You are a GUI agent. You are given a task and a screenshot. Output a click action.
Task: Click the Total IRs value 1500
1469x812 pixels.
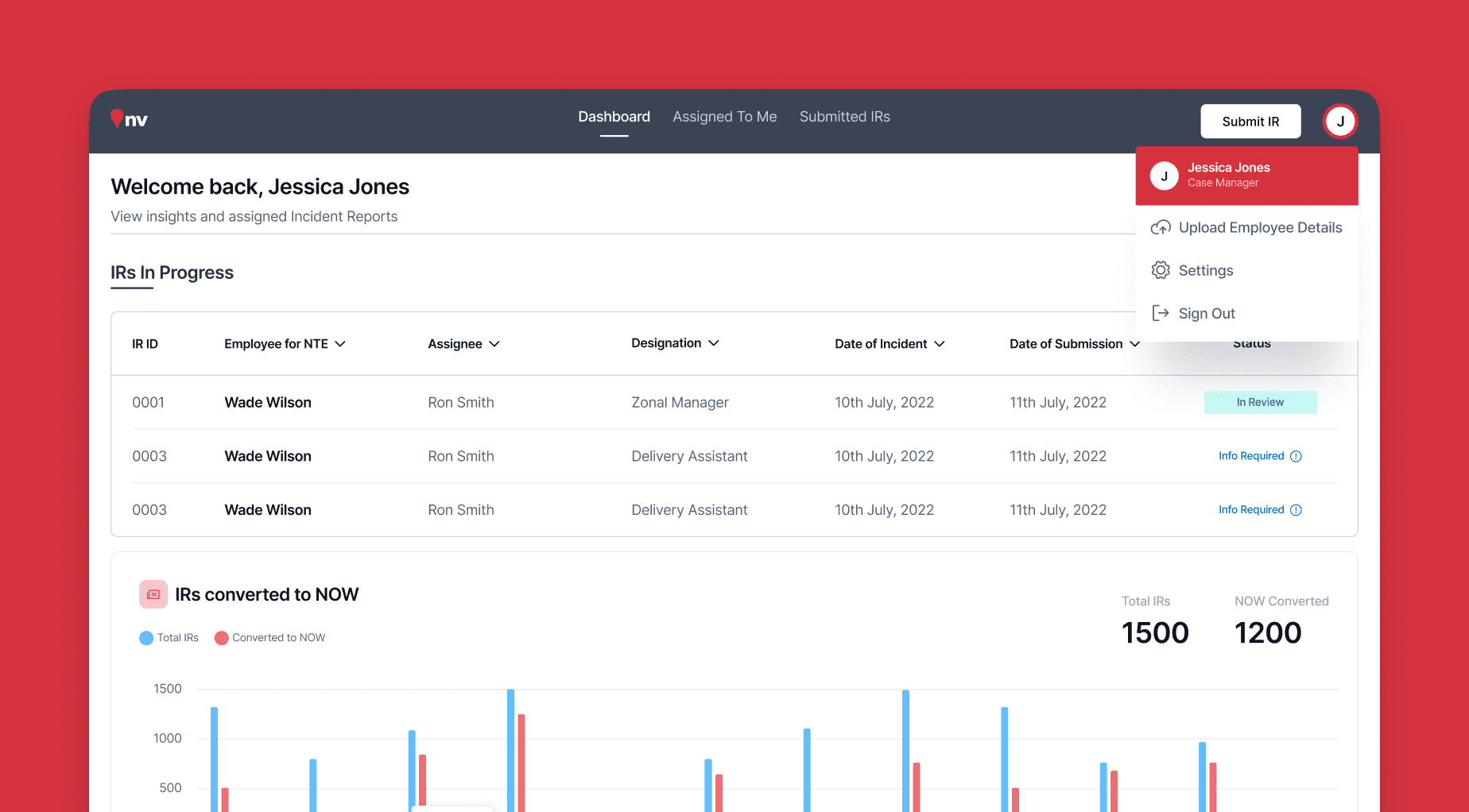pos(1155,633)
